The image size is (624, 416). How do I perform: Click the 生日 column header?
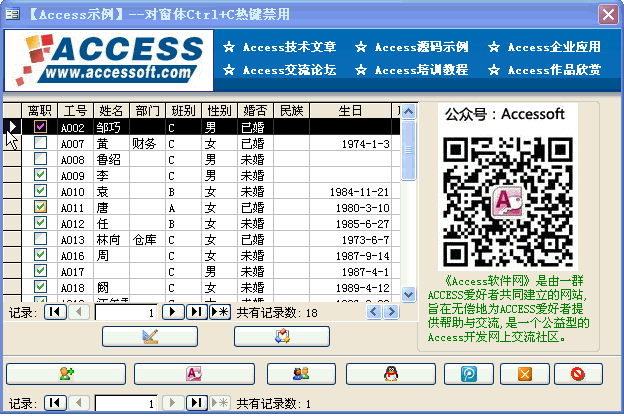(350, 111)
